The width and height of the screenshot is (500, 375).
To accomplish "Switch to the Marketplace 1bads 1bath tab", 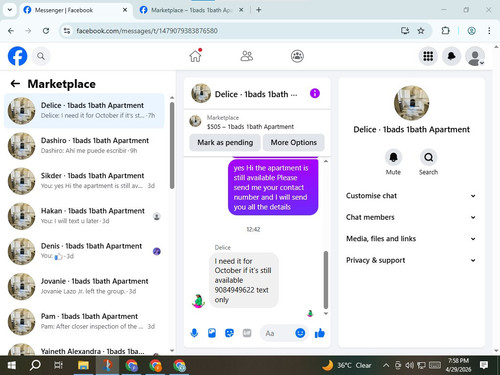I will click(191, 10).
